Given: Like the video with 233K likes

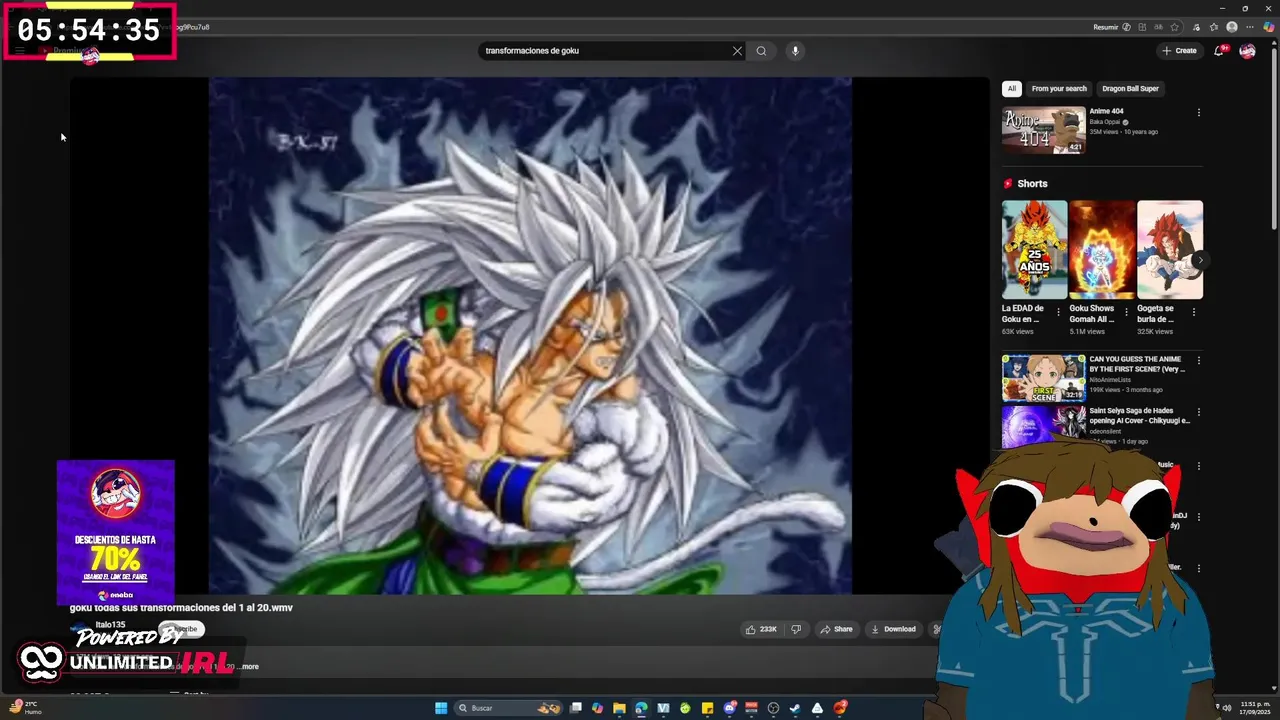Looking at the screenshot, I should click(761, 629).
